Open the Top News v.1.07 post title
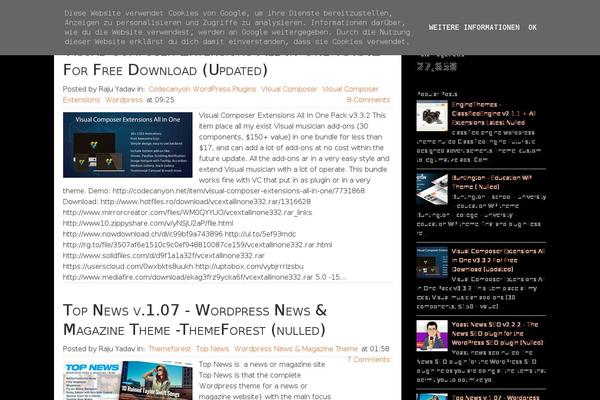600x400 pixels. tap(195, 320)
